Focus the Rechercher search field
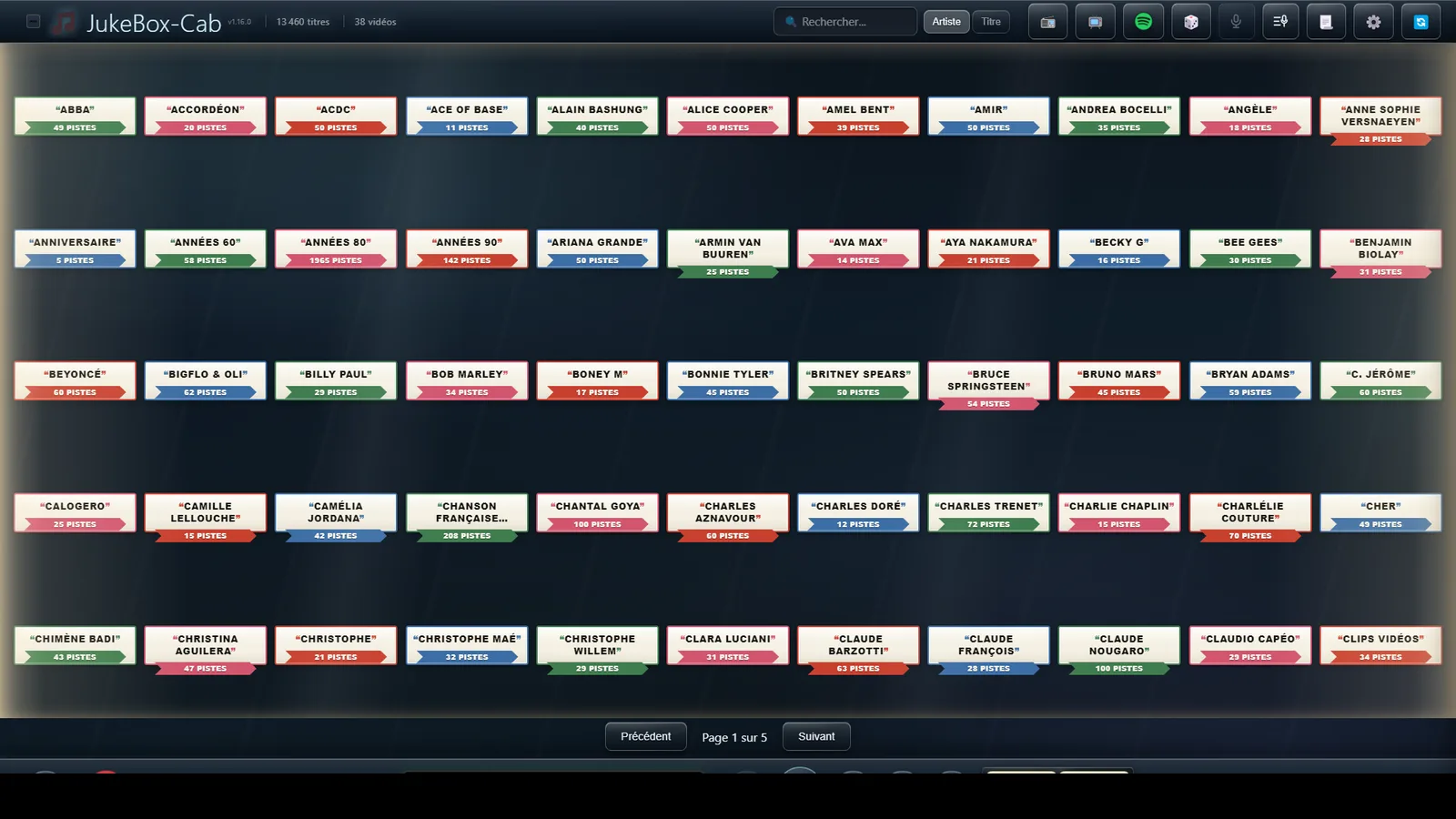Screen dimensions: 1456x819 click(x=845, y=22)
